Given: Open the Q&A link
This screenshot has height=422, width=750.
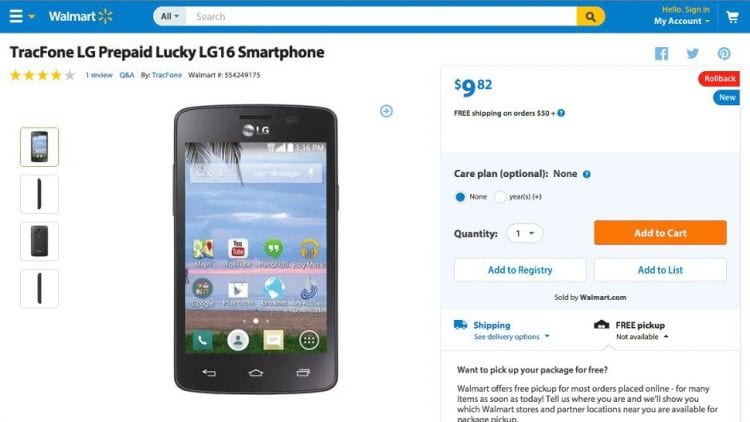Looking at the screenshot, I should point(126,75).
